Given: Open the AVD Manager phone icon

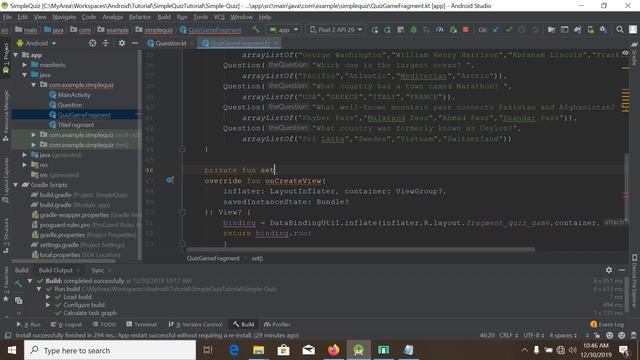Looking at the screenshot, I should [590, 29].
